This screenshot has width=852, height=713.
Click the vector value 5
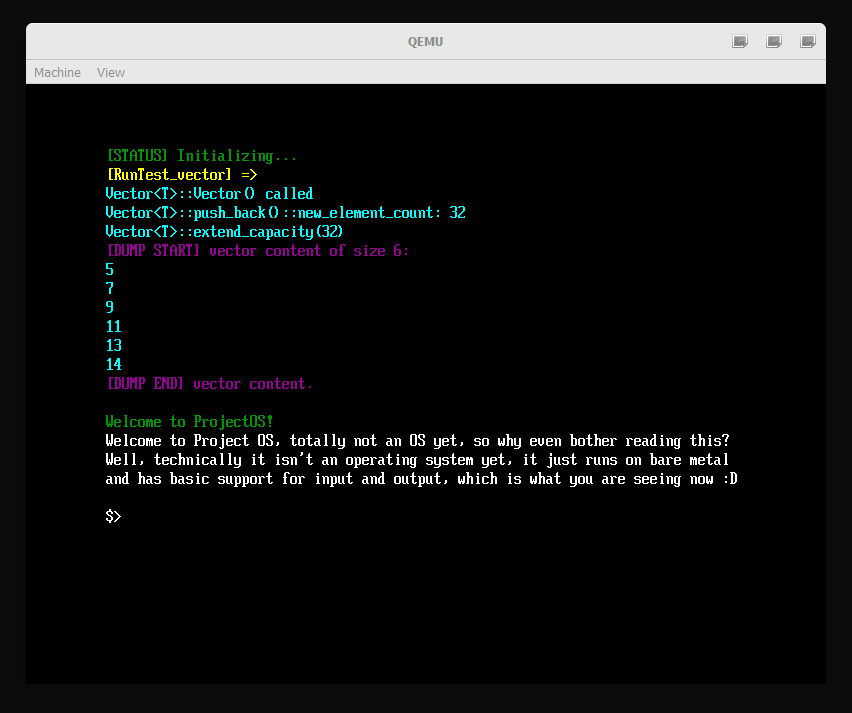click(109, 270)
